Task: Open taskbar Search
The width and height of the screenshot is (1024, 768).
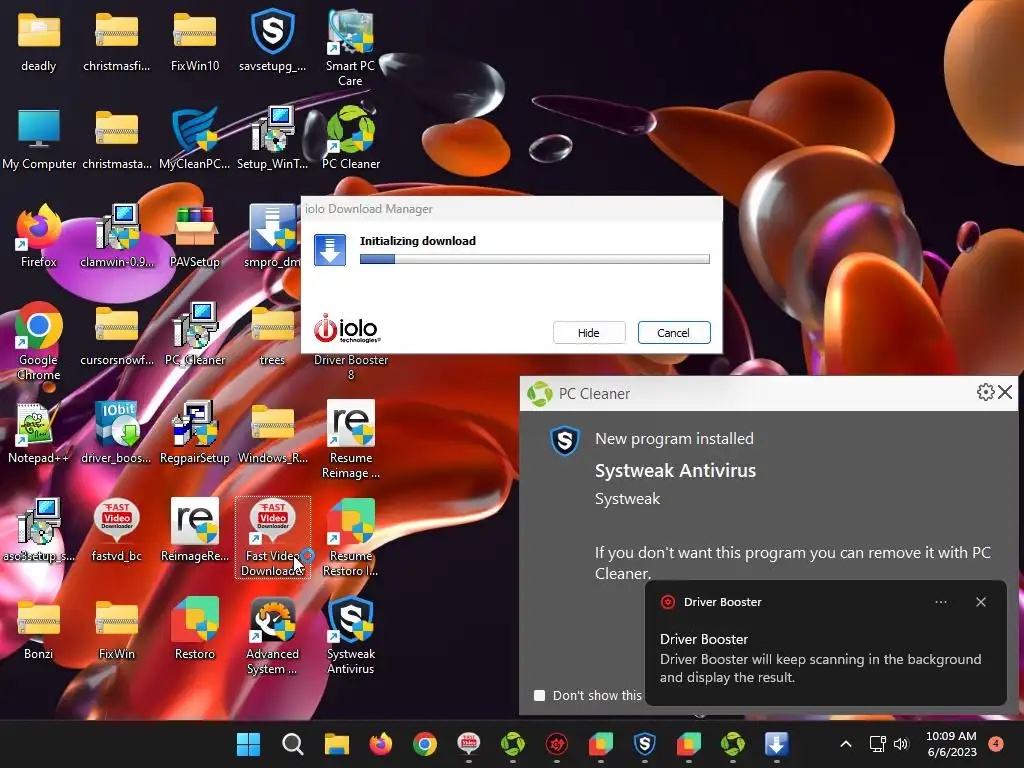Action: [293, 744]
